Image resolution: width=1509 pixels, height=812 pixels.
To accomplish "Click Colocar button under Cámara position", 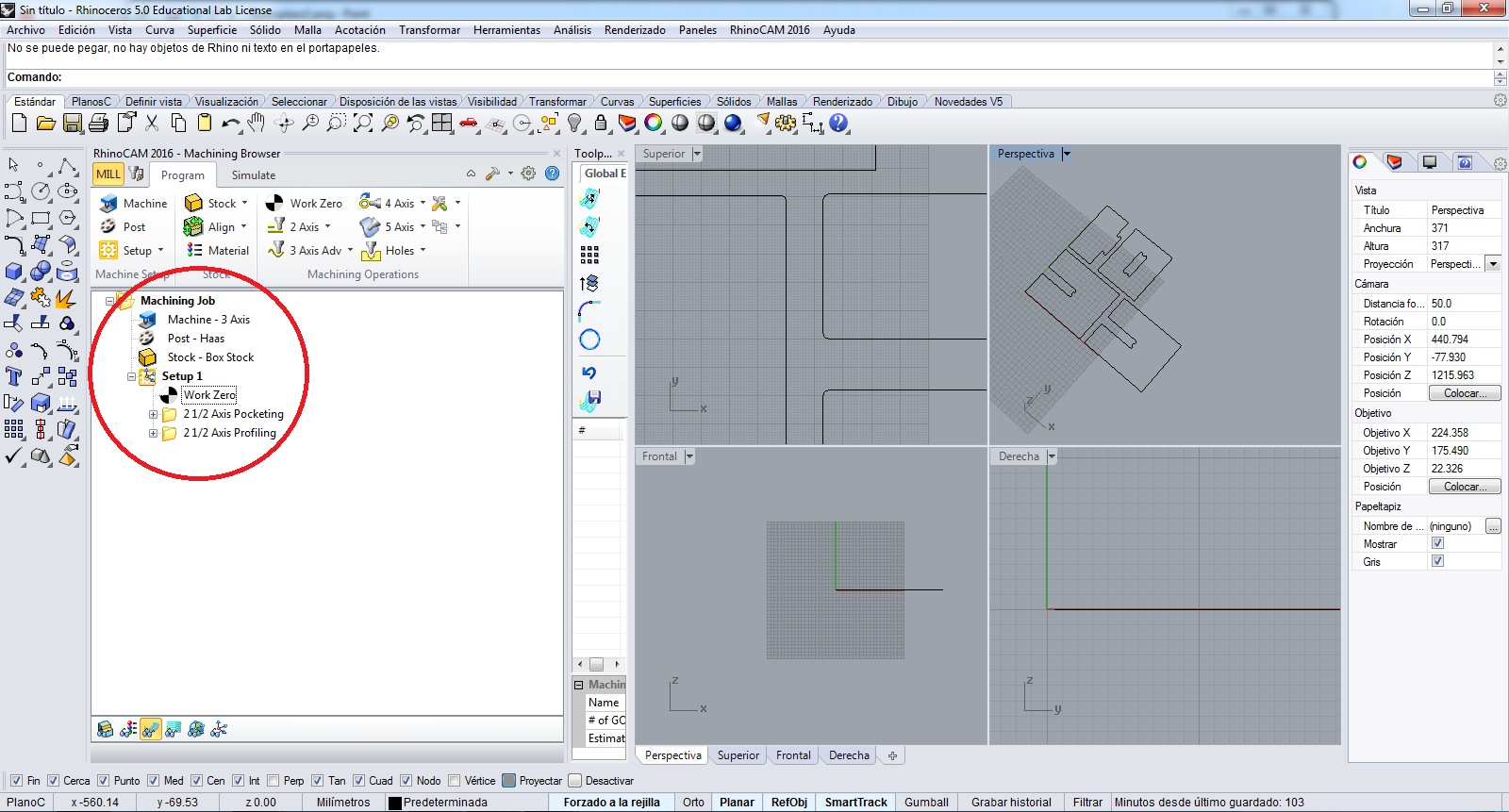I will pos(1465,393).
